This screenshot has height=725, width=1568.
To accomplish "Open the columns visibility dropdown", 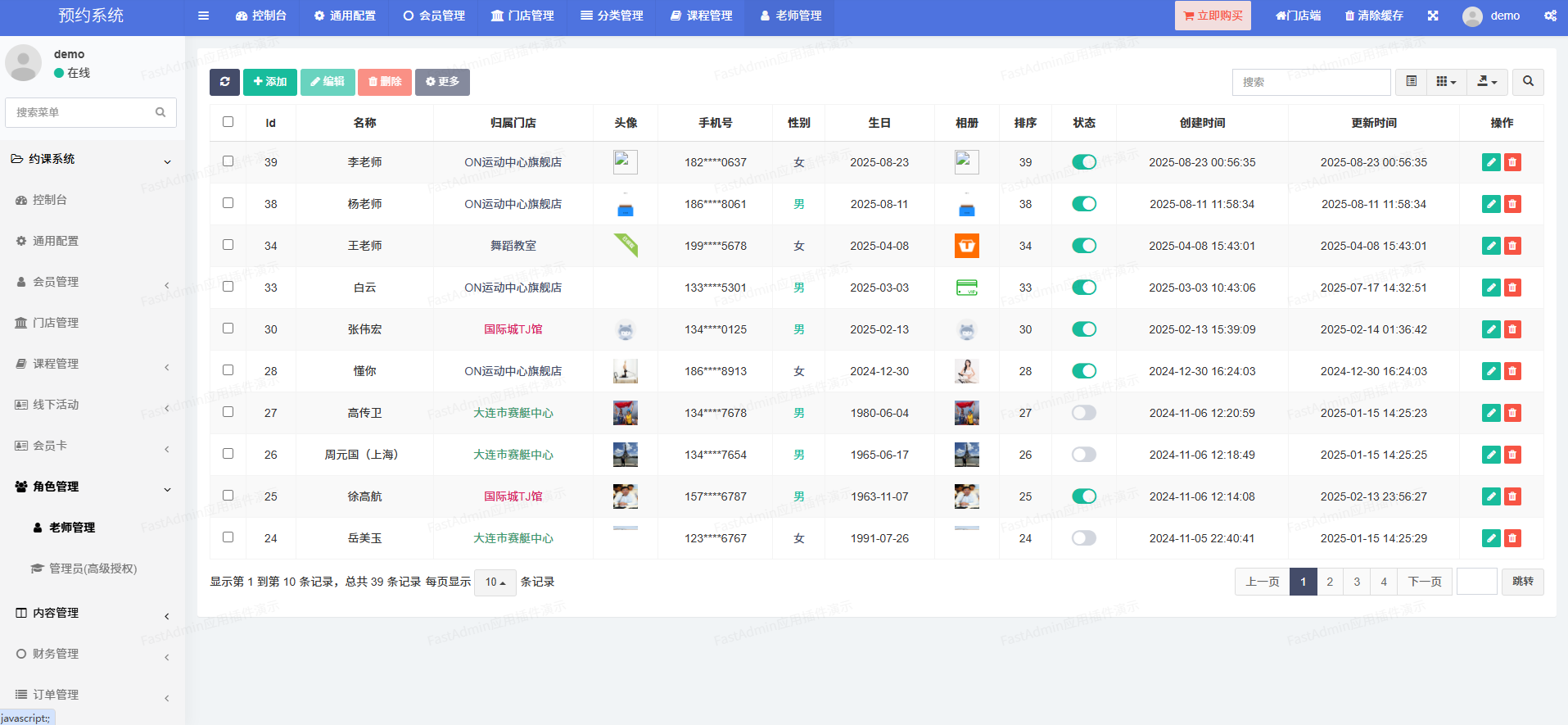I will (x=1446, y=82).
